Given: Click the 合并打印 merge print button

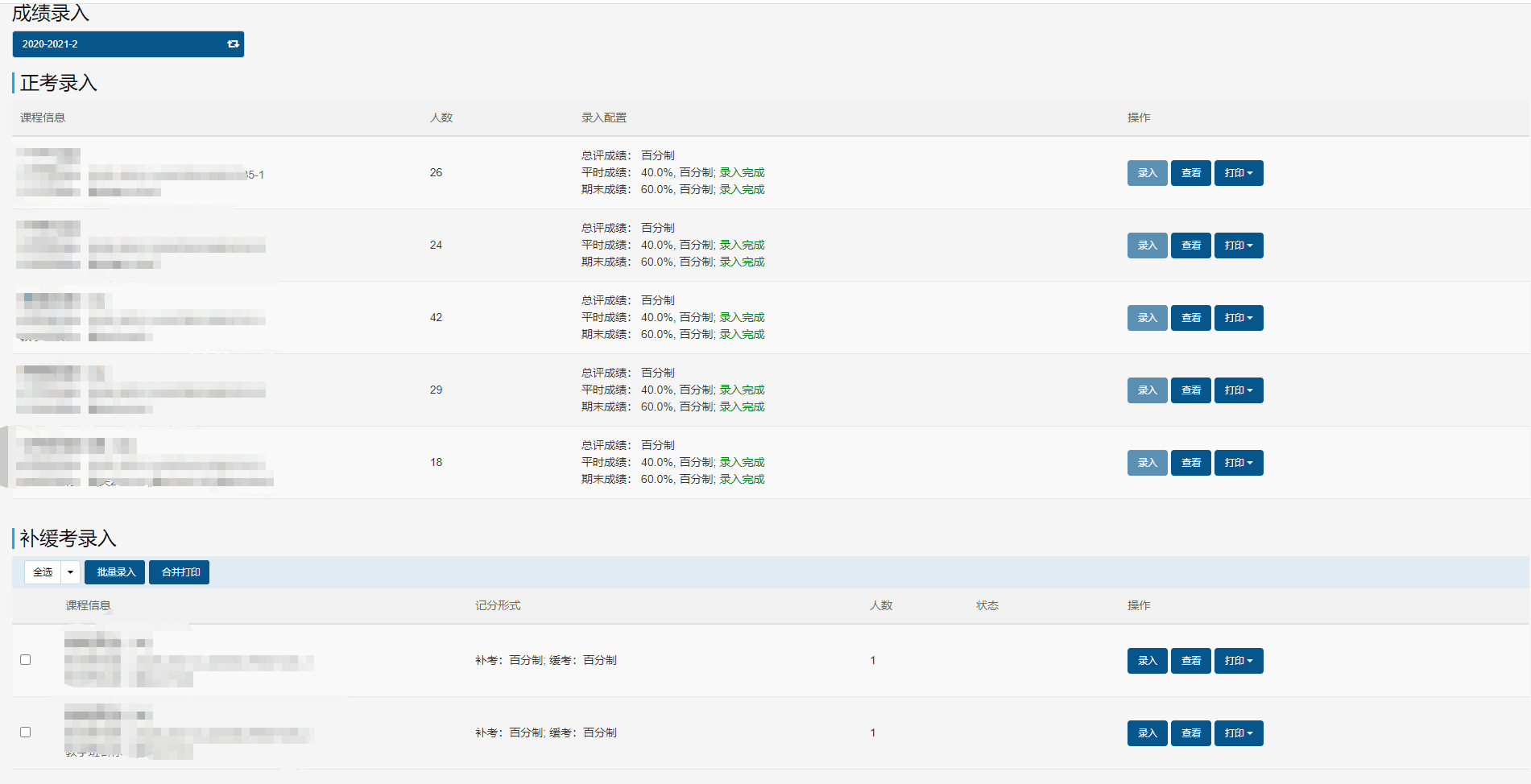Looking at the screenshot, I should 180,572.
